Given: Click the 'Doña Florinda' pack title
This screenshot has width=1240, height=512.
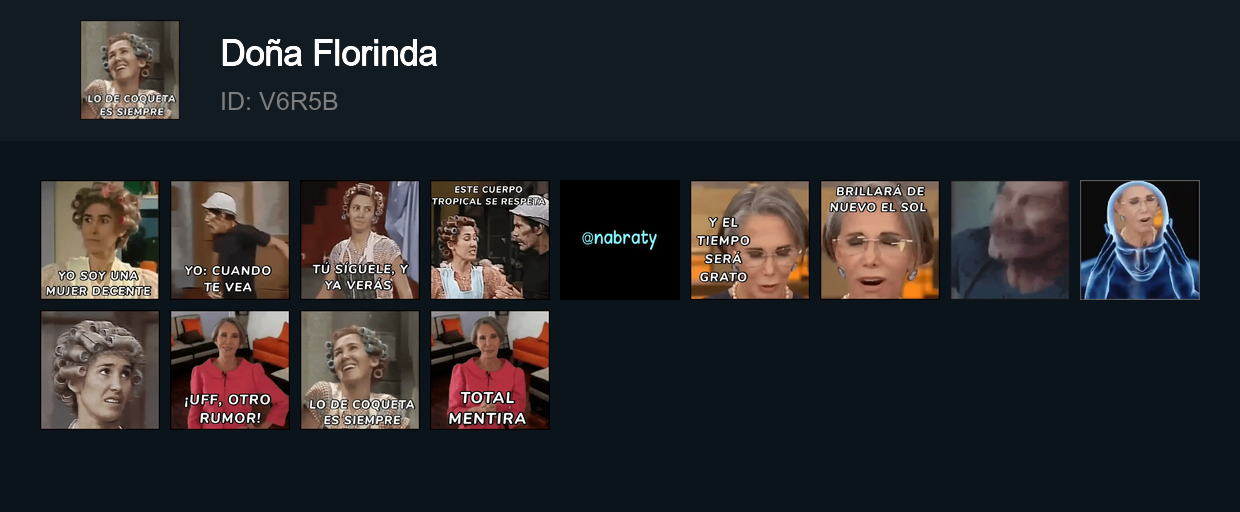Looking at the screenshot, I should click(x=329, y=53).
